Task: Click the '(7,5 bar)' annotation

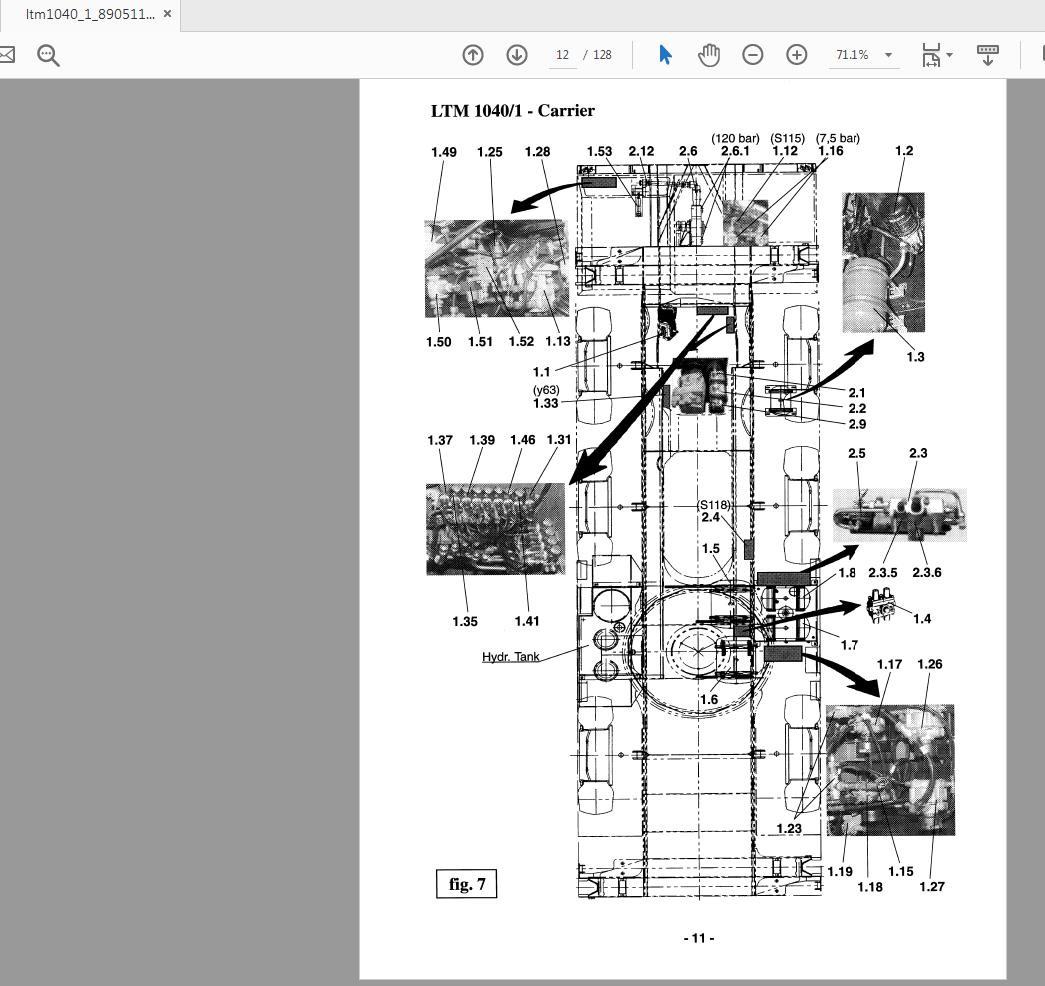Action: coord(838,138)
